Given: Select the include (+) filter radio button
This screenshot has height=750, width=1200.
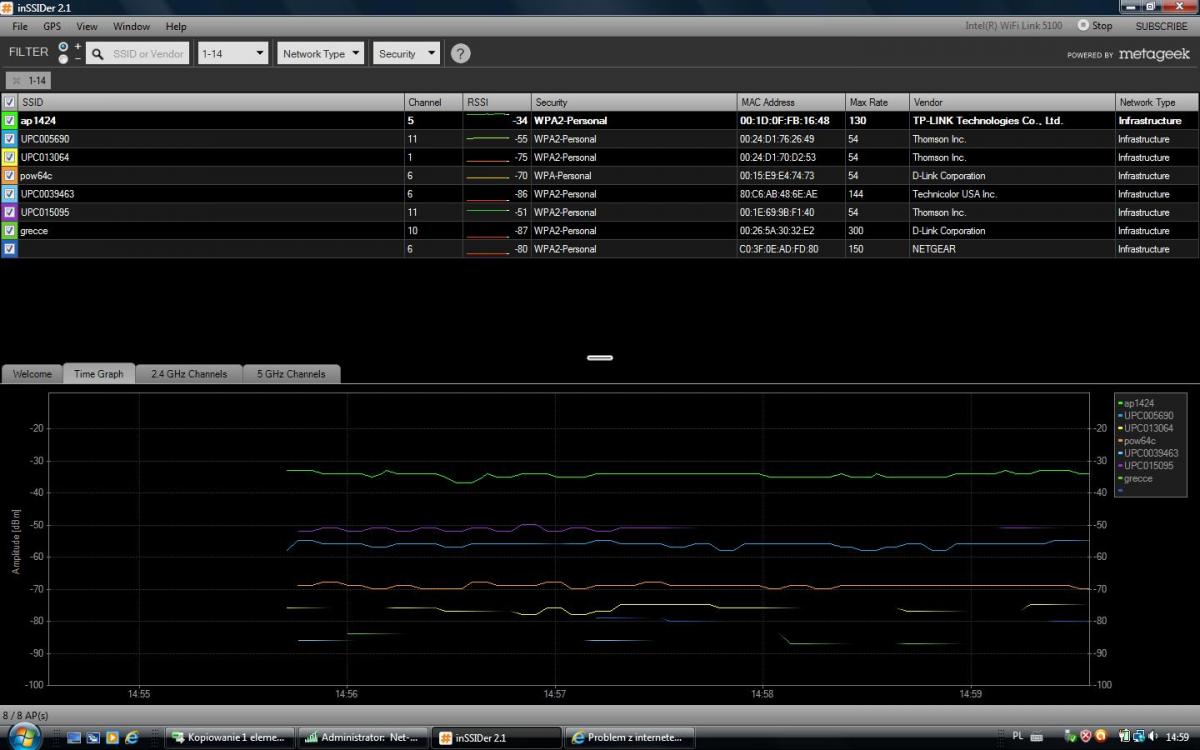Looking at the screenshot, I should 64,46.
